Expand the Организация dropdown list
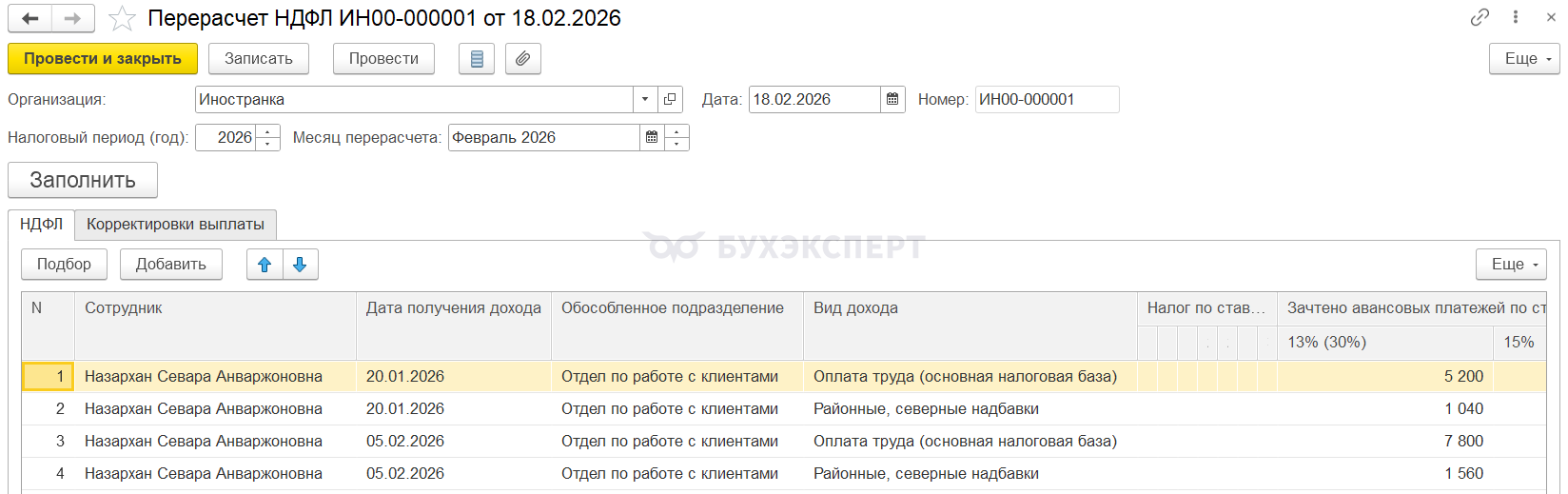 (x=645, y=99)
